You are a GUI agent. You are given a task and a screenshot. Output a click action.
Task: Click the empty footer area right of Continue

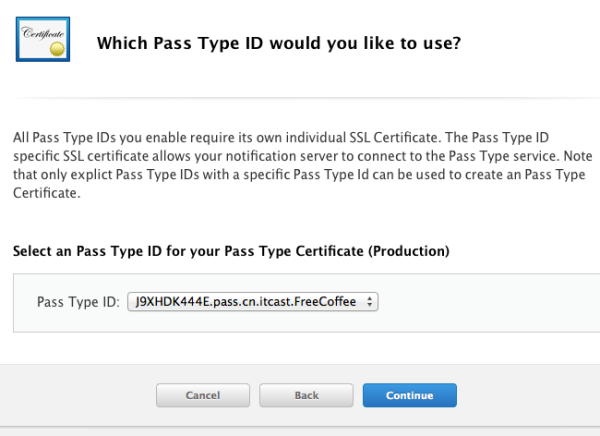tap(528, 395)
